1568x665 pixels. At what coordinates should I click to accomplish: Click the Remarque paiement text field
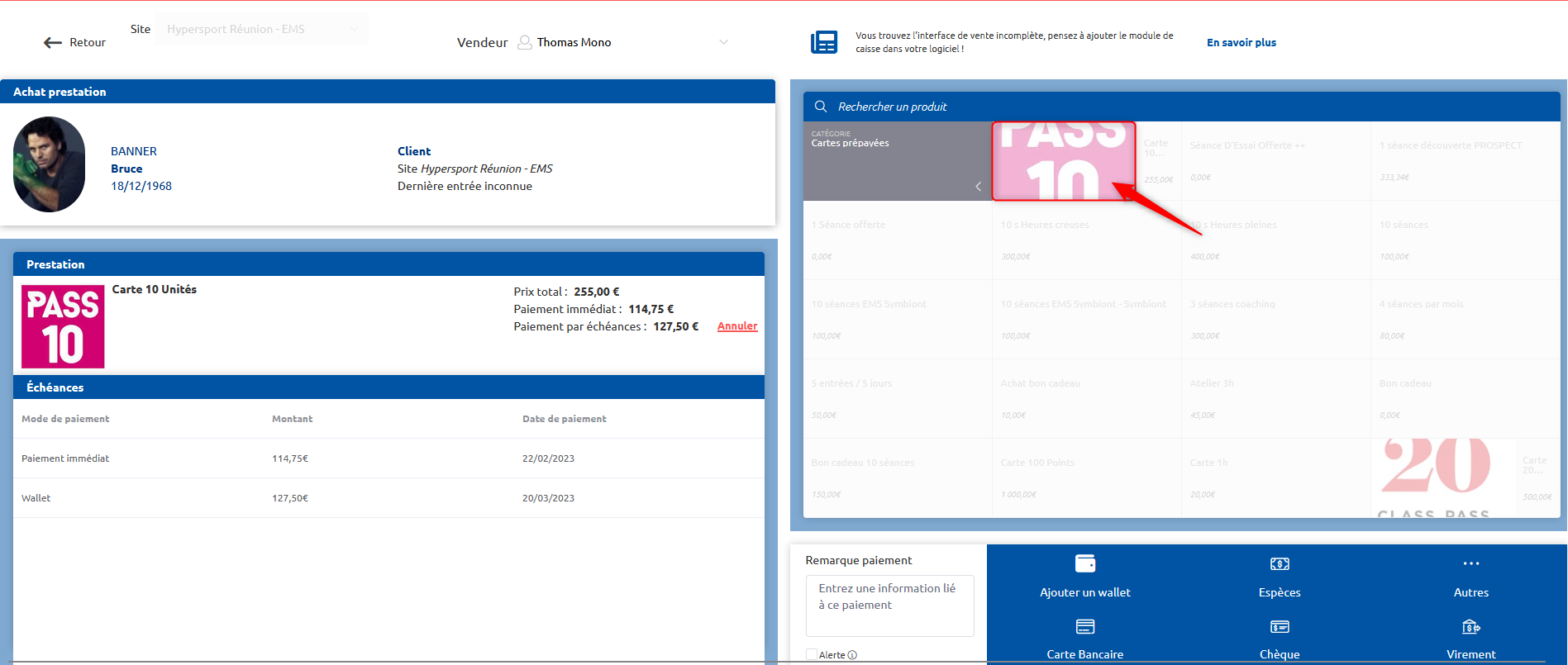pyautogui.click(x=890, y=606)
